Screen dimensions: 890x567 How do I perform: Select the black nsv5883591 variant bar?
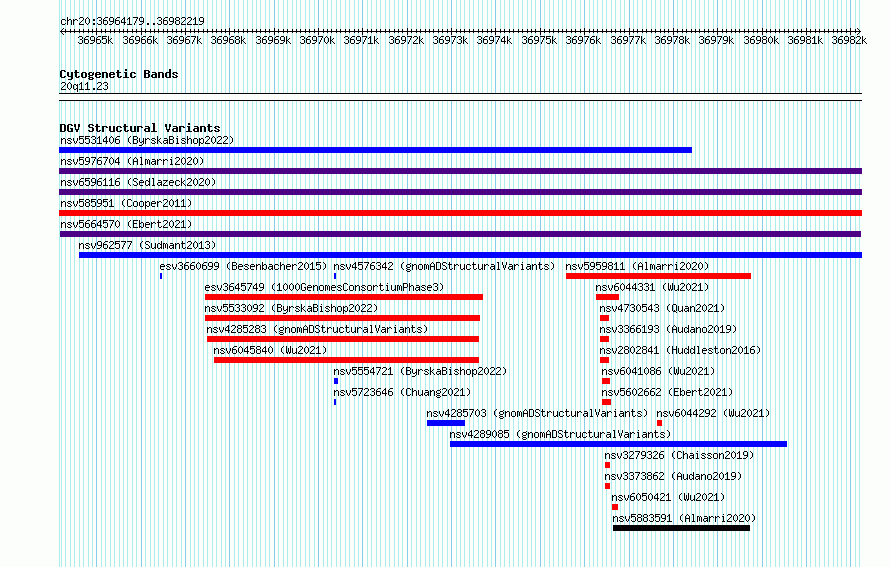click(x=681, y=528)
